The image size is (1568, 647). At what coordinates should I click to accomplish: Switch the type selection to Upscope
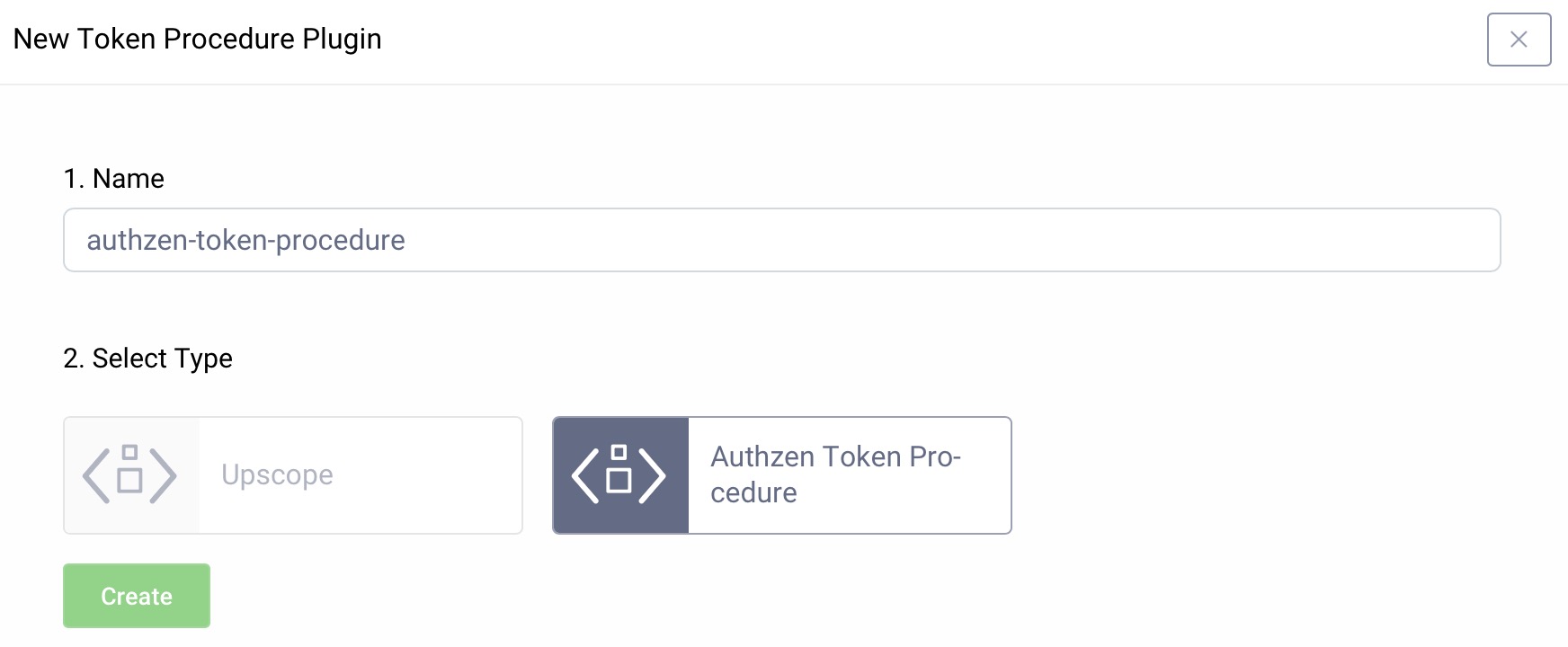[x=292, y=474]
